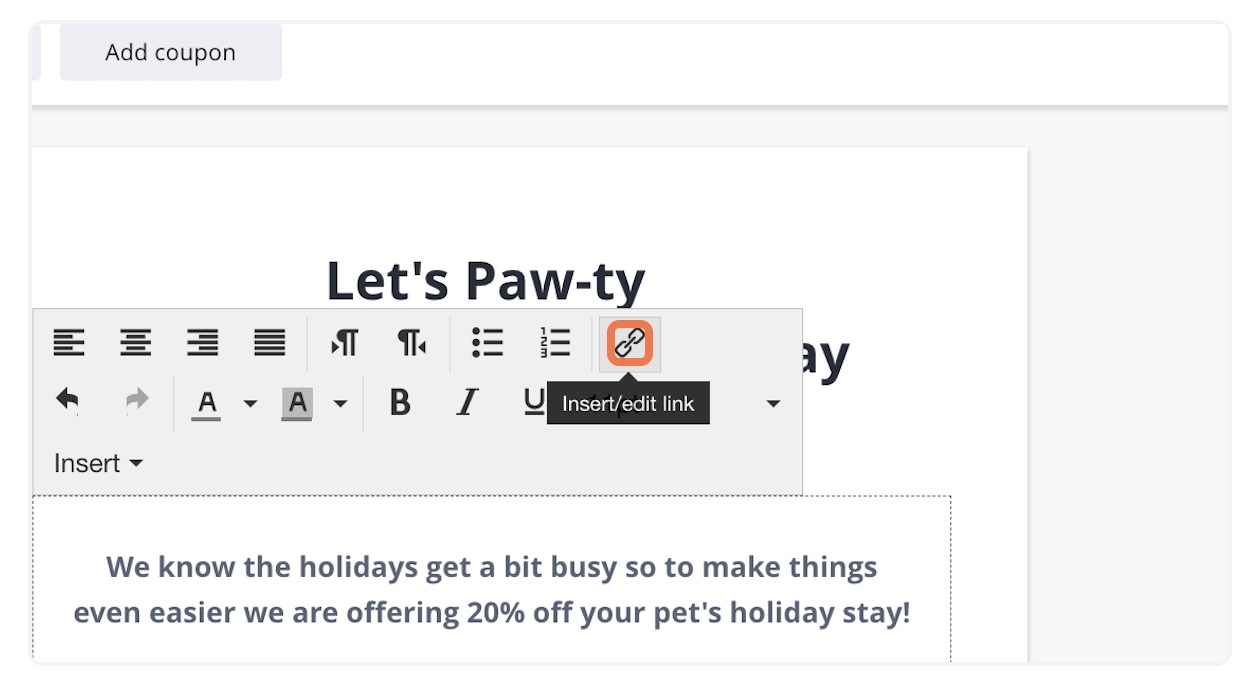Viewport: 1260px width, 678px height.
Task: Click into the holiday offer paragraph
Action: tap(491, 589)
